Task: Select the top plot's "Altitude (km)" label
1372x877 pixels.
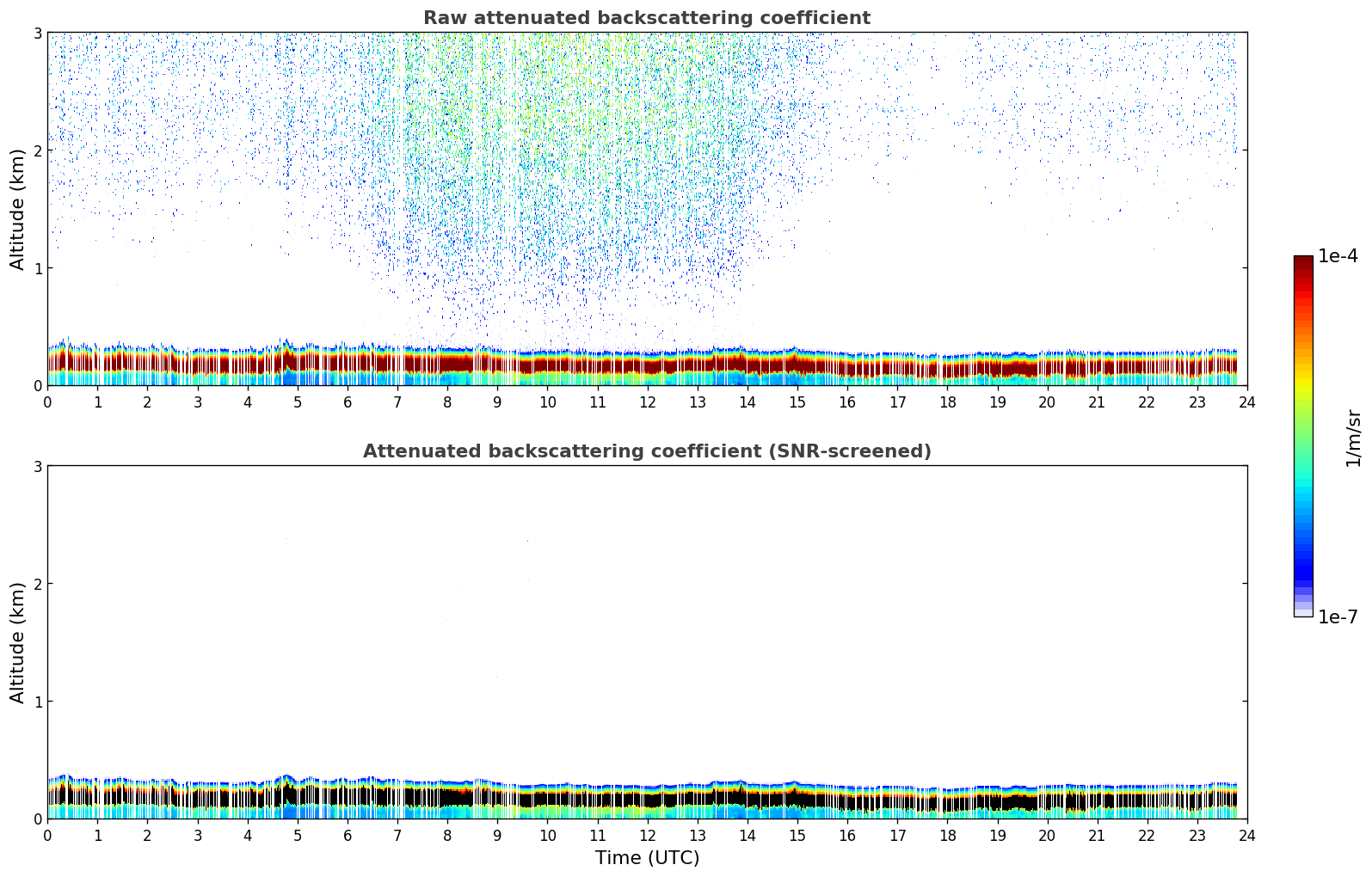Action: pyautogui.click(x=18, y=209)
